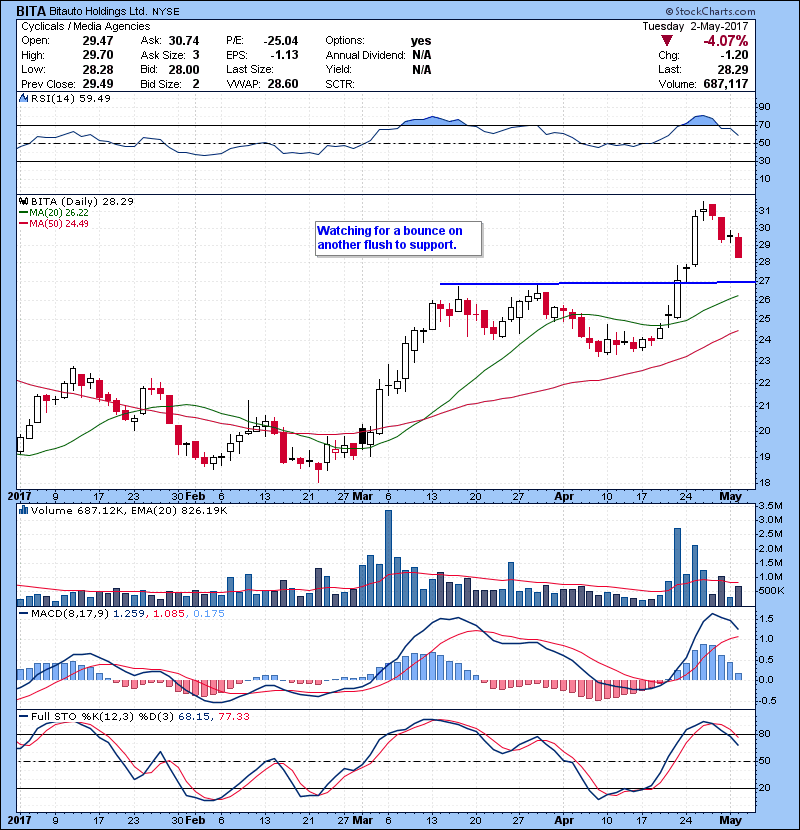Click the Bid Size label

161,84
